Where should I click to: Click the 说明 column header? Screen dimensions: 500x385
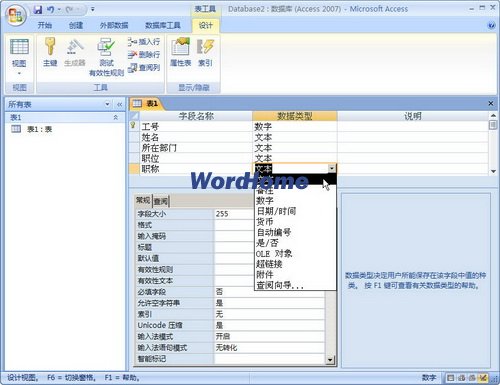click(x=413, y=116)
